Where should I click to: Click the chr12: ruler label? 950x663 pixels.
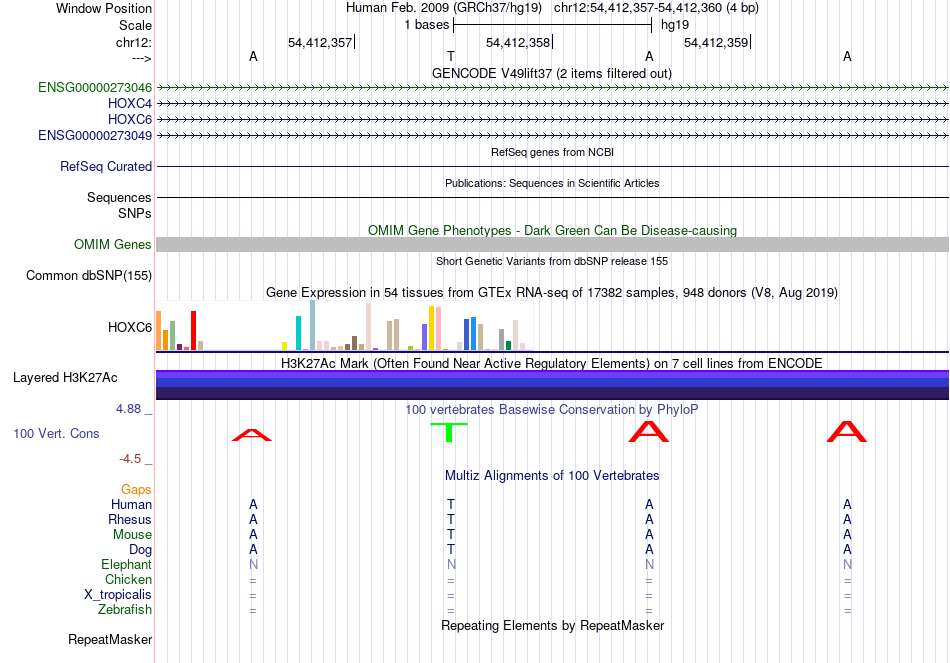pos(133,42)
